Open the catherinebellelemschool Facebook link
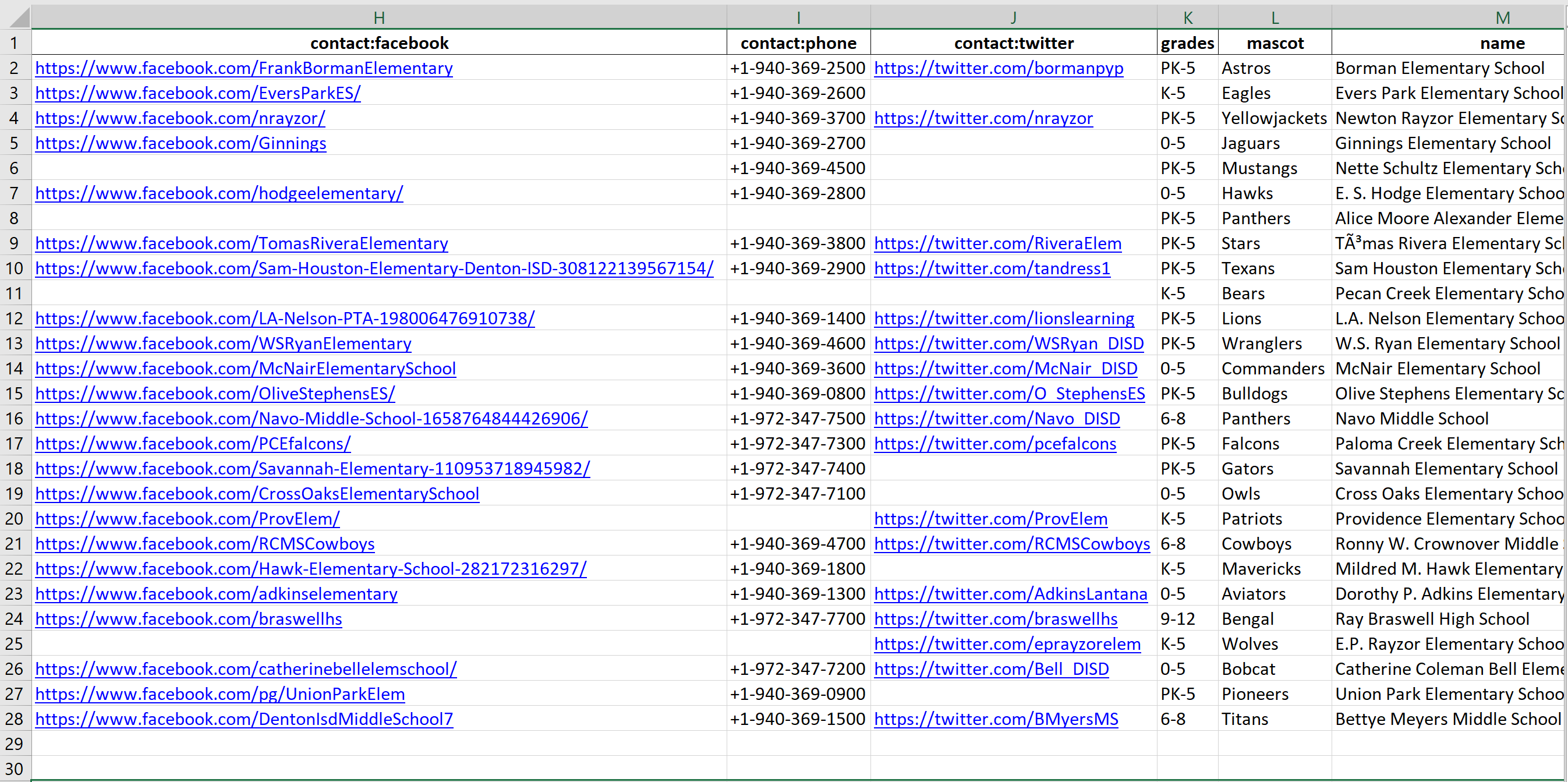Viewport: 1568px width, 782px height. point(246,670)
